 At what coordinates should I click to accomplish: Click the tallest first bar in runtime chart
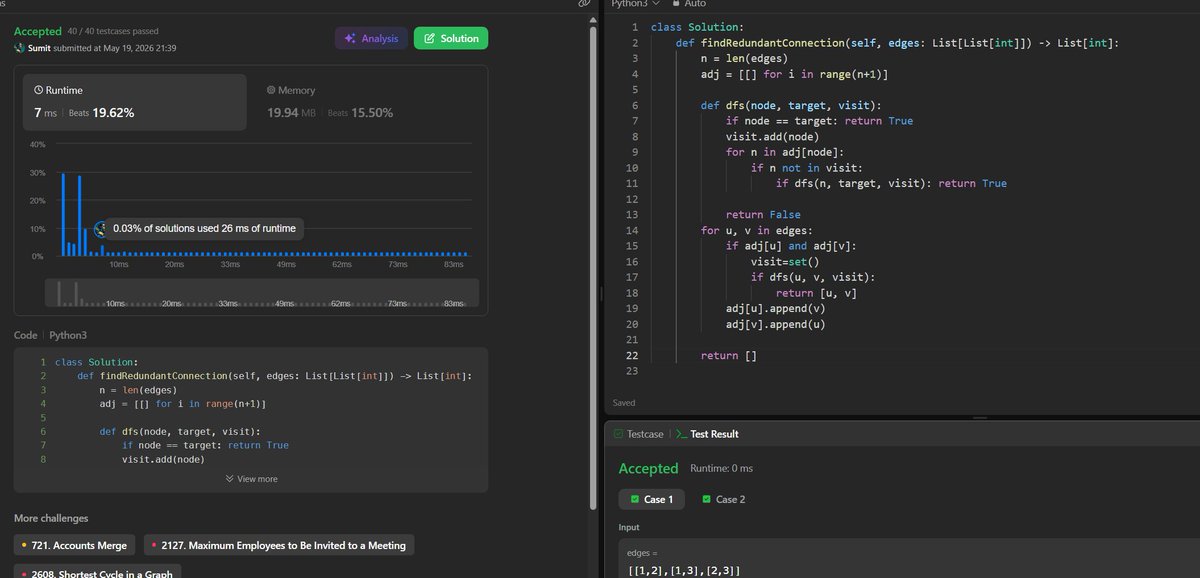pyautogui.click(x=63, y=214)
